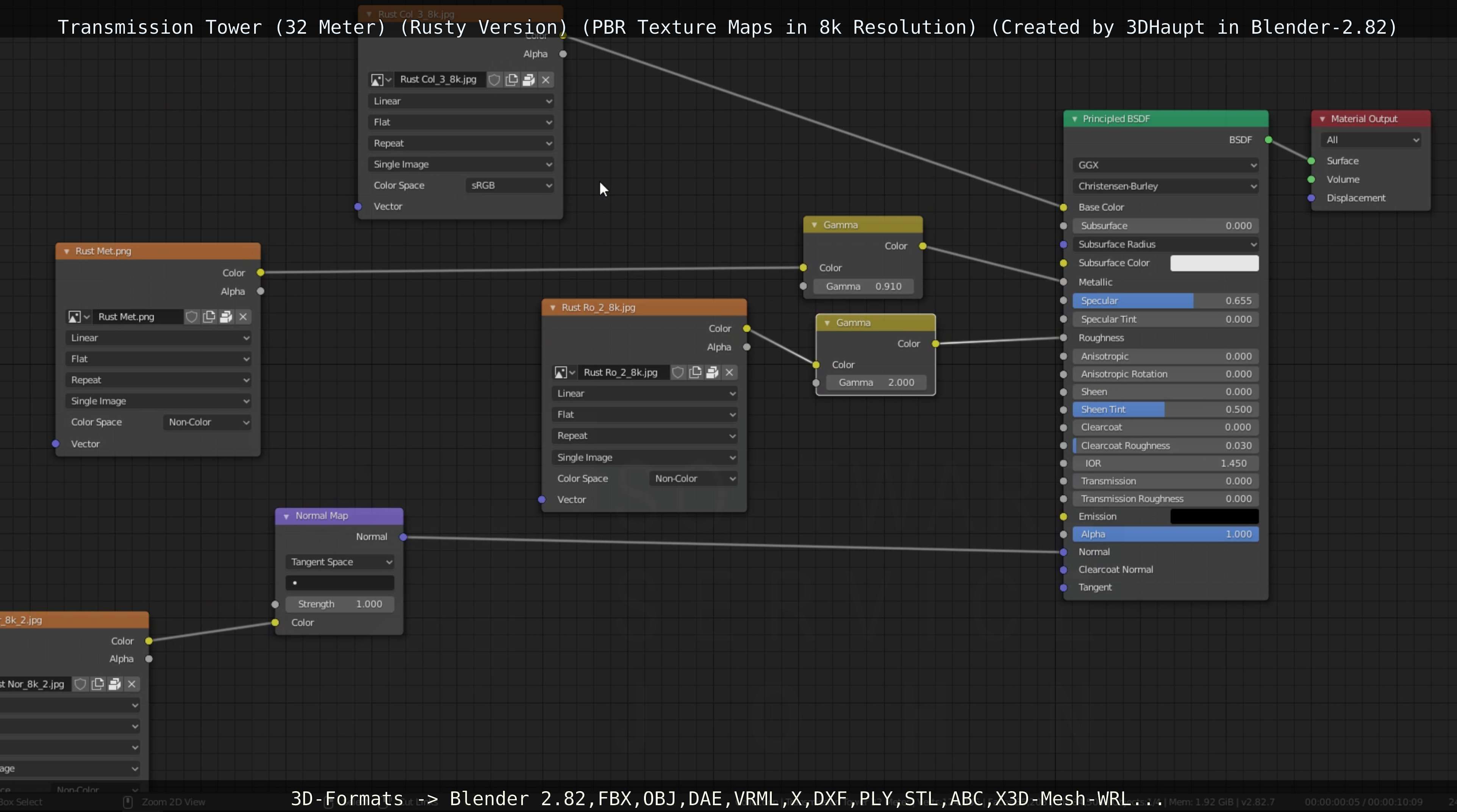Collapse the Material Output node header triangle
This screenshot has height=812, width=1457.
[x=1322, y=119]
